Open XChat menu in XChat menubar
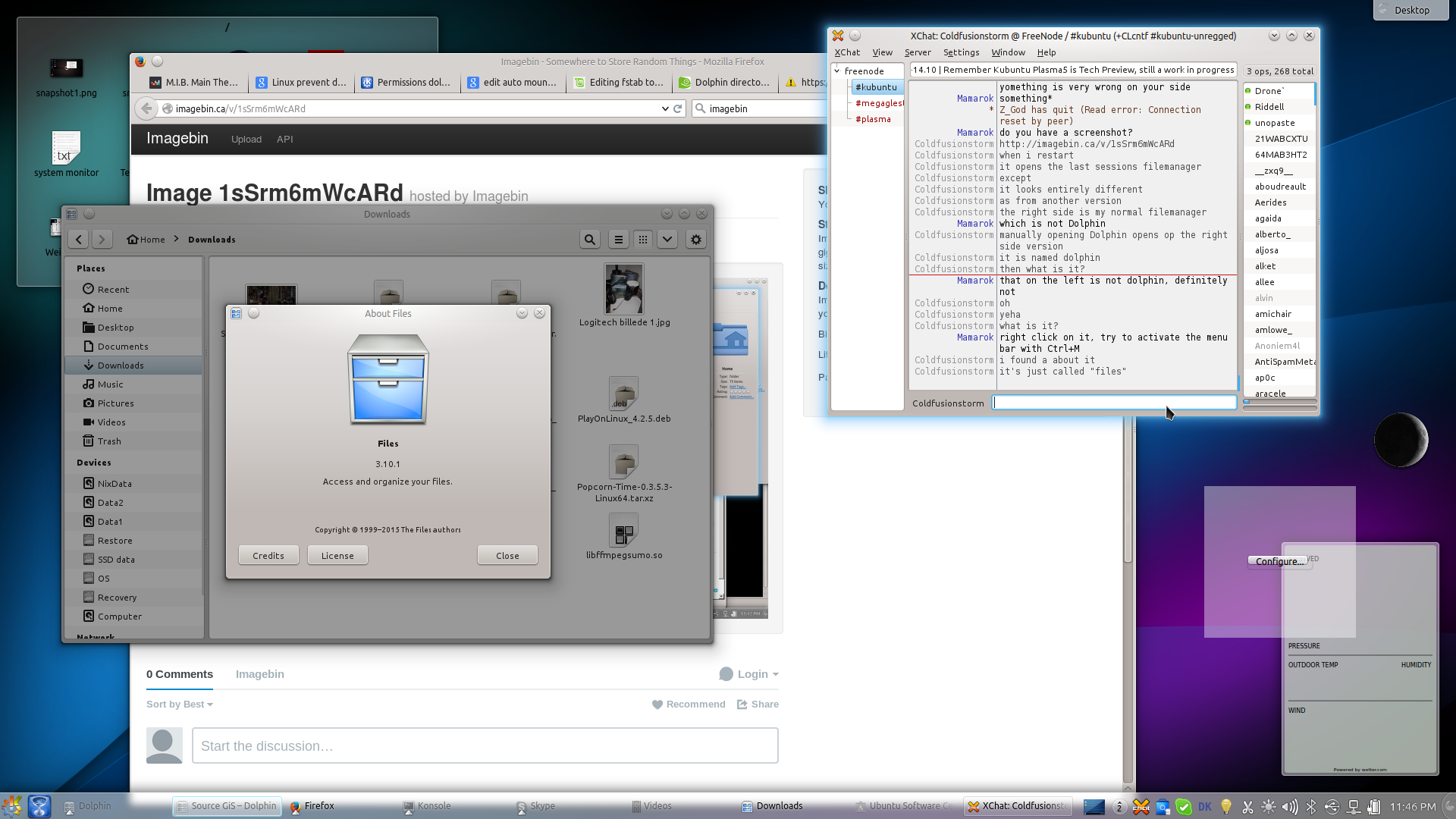This screenshot has height=819, width=1456. click(847, 52)
